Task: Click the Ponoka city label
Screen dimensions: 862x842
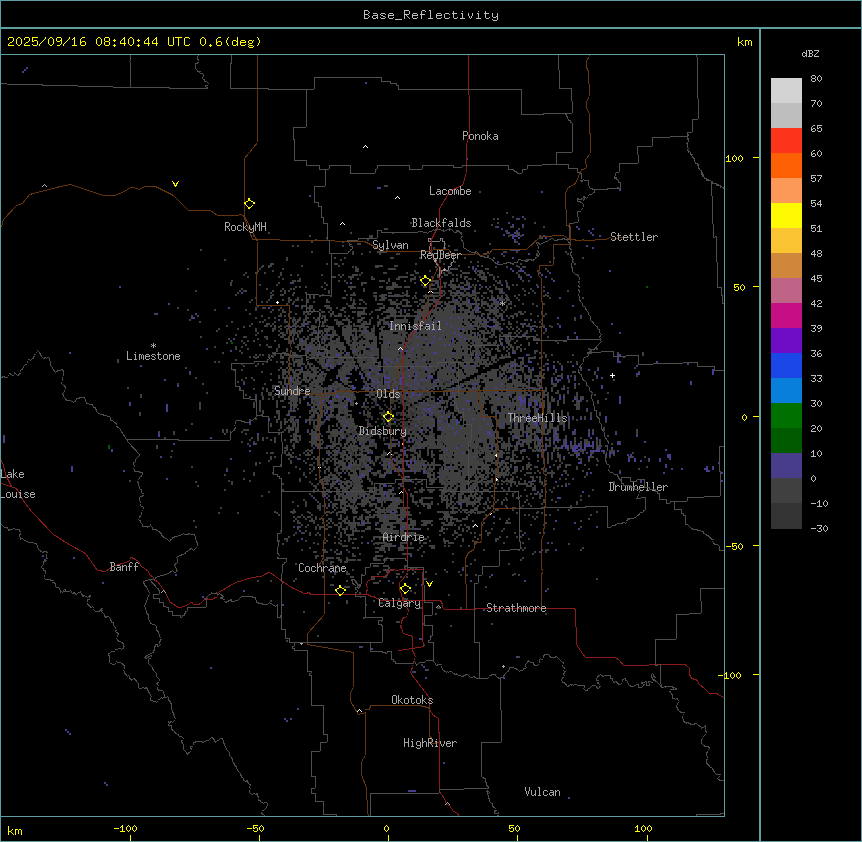Action: tap(480, 136)
